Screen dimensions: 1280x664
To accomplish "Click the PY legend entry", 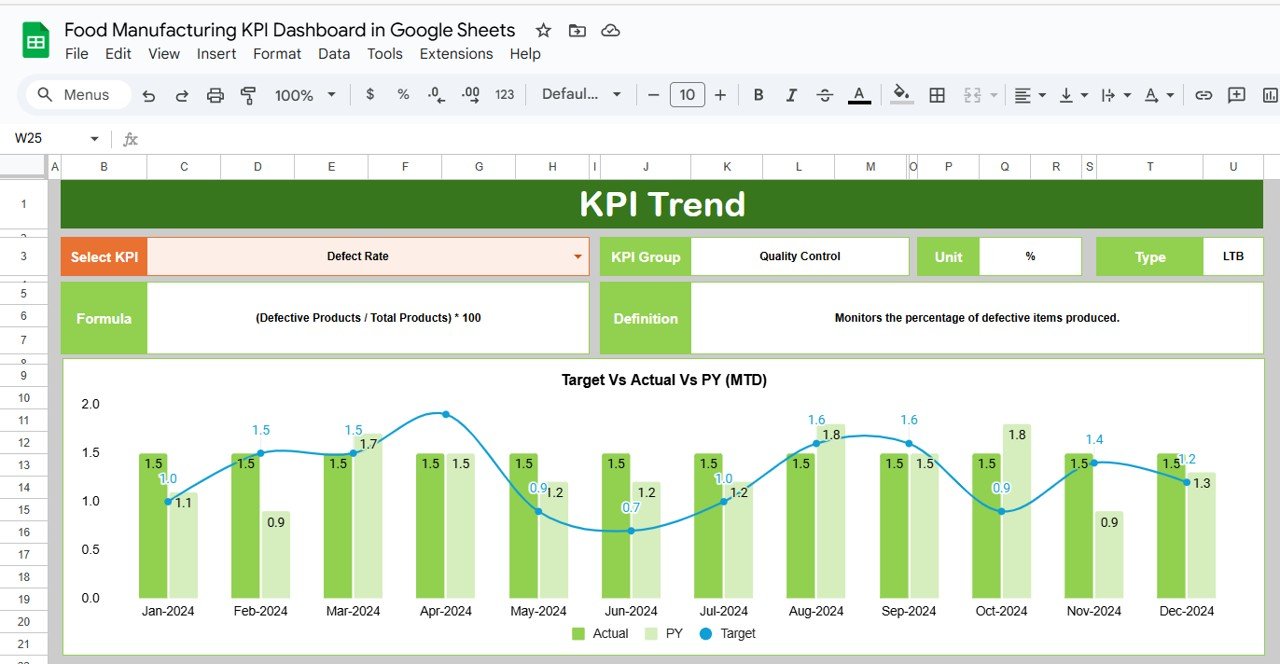I will click(664, 633).
